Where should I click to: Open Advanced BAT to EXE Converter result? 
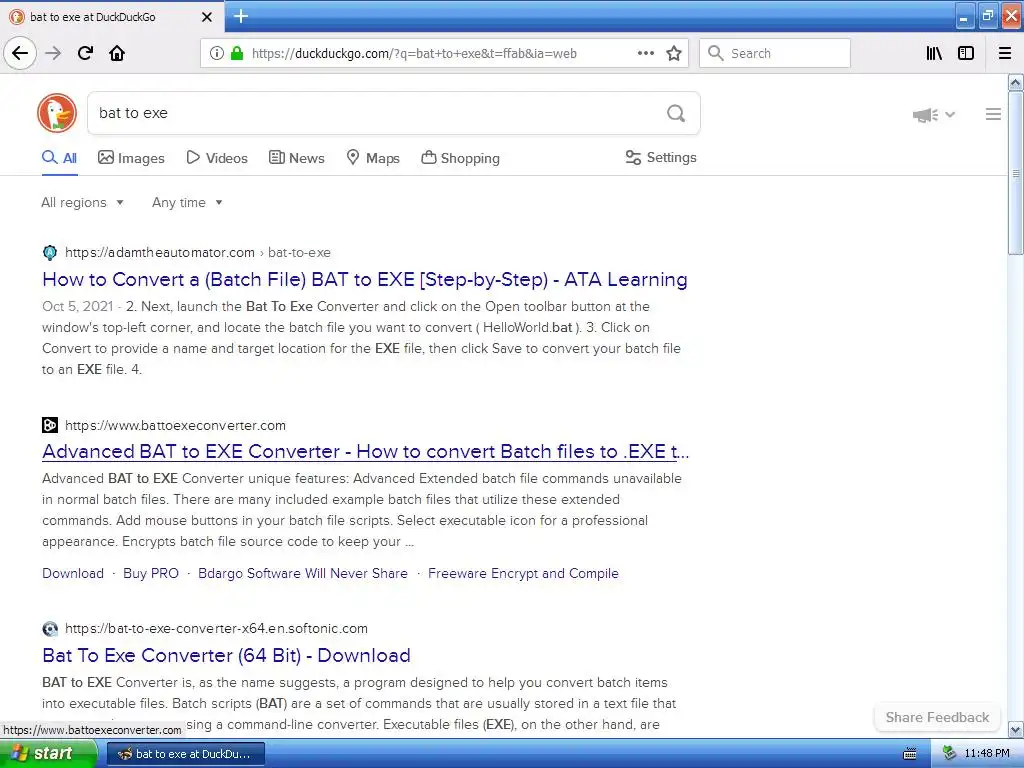366,451
